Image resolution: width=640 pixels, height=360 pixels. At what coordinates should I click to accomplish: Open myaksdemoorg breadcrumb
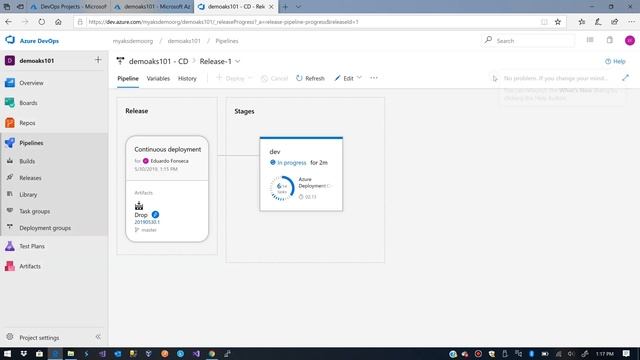tap(133, 41)
